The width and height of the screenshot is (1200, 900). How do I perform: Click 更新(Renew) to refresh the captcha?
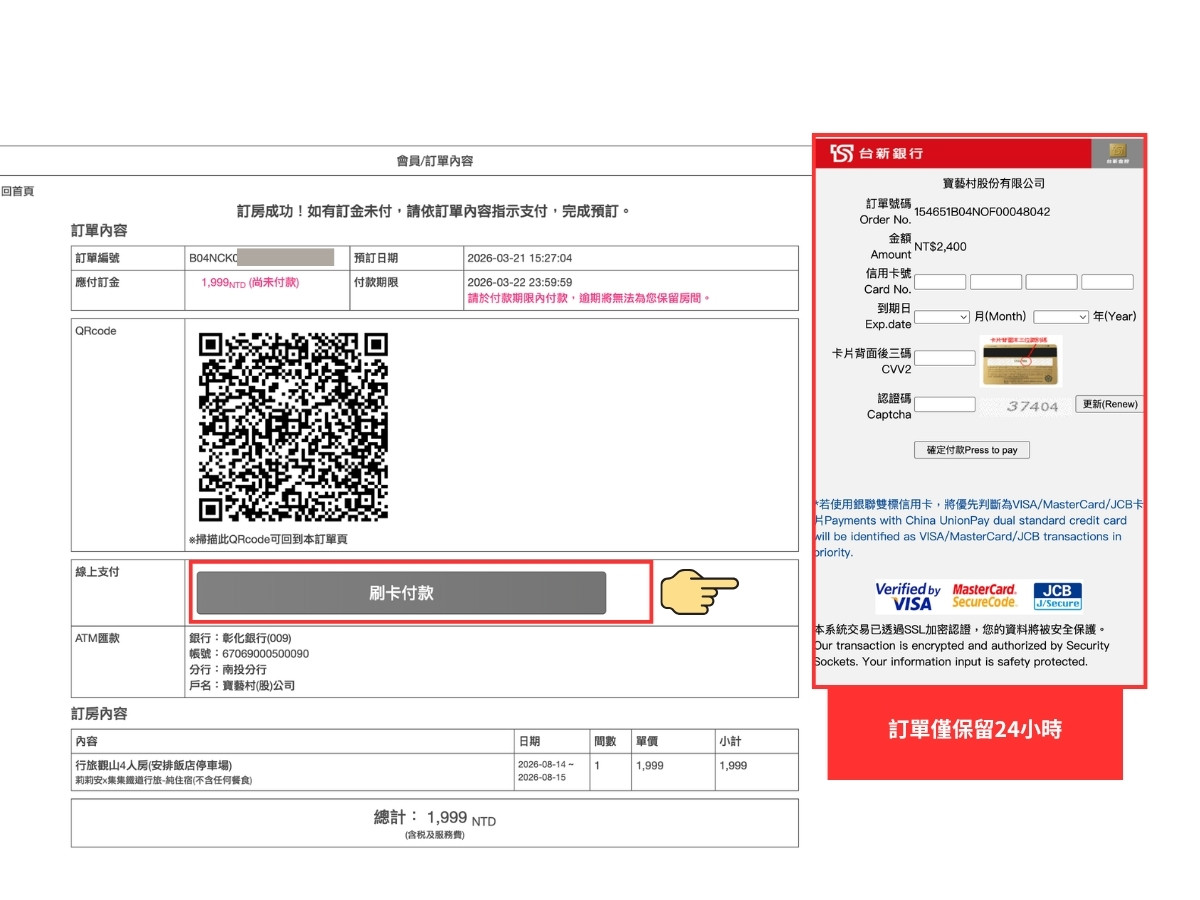point(1109,403)
